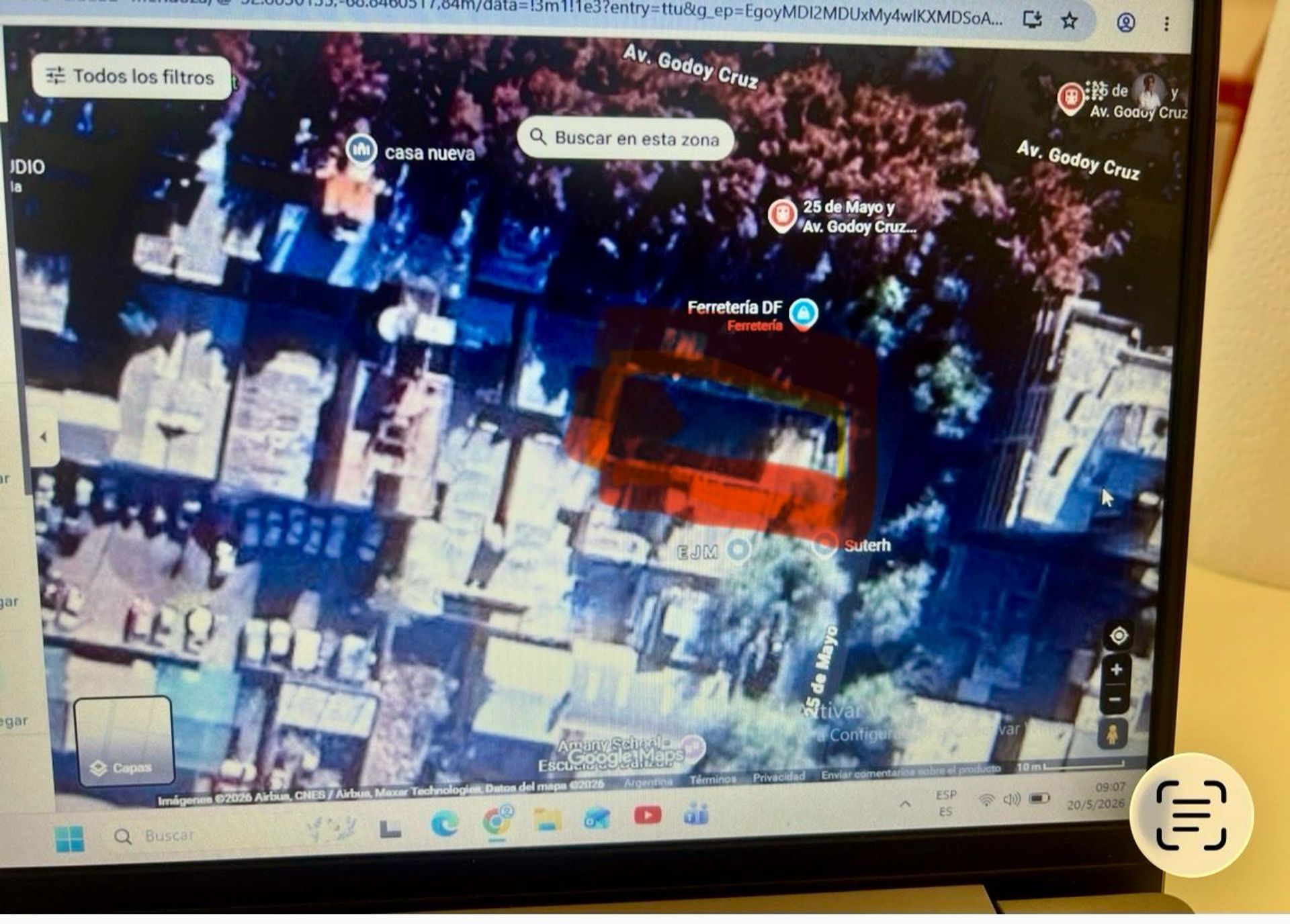1290x924 pixels.
Task: Open the Capas layers thumbnail
Action: coord(124,741)
